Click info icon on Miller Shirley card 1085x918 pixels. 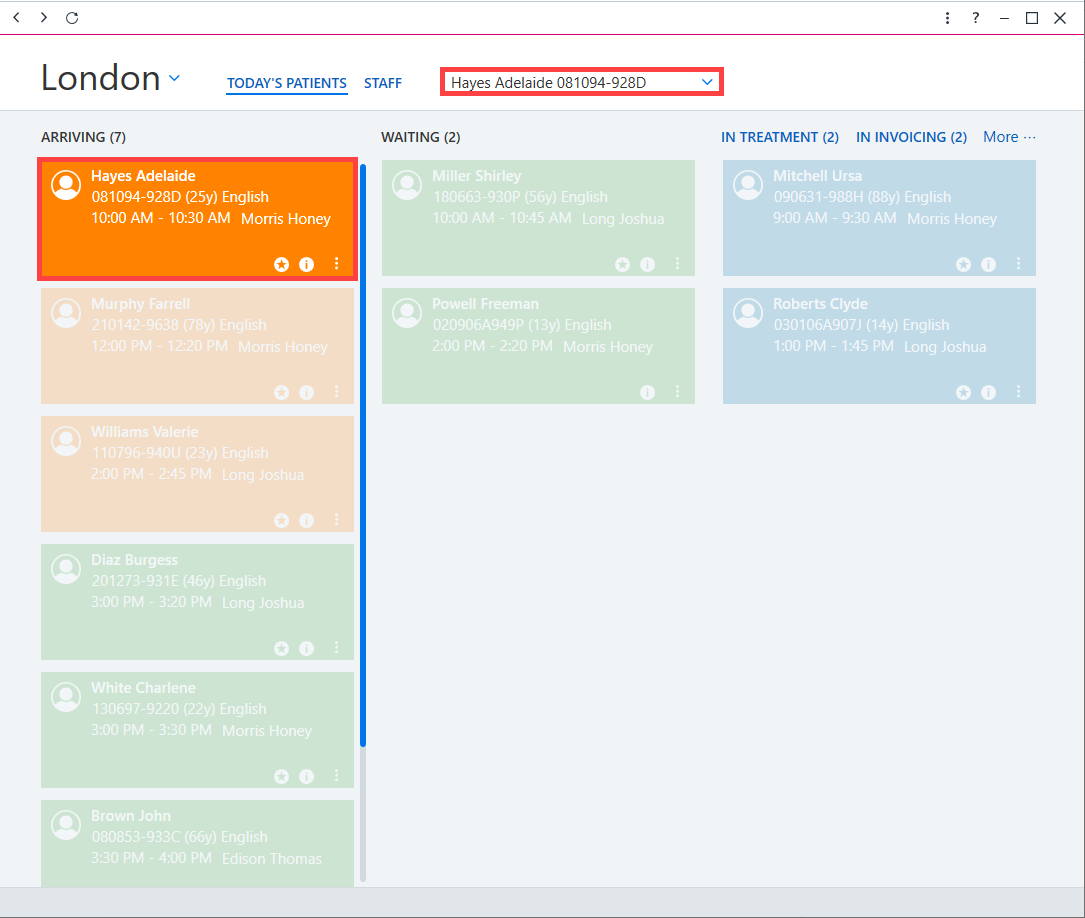648,264
